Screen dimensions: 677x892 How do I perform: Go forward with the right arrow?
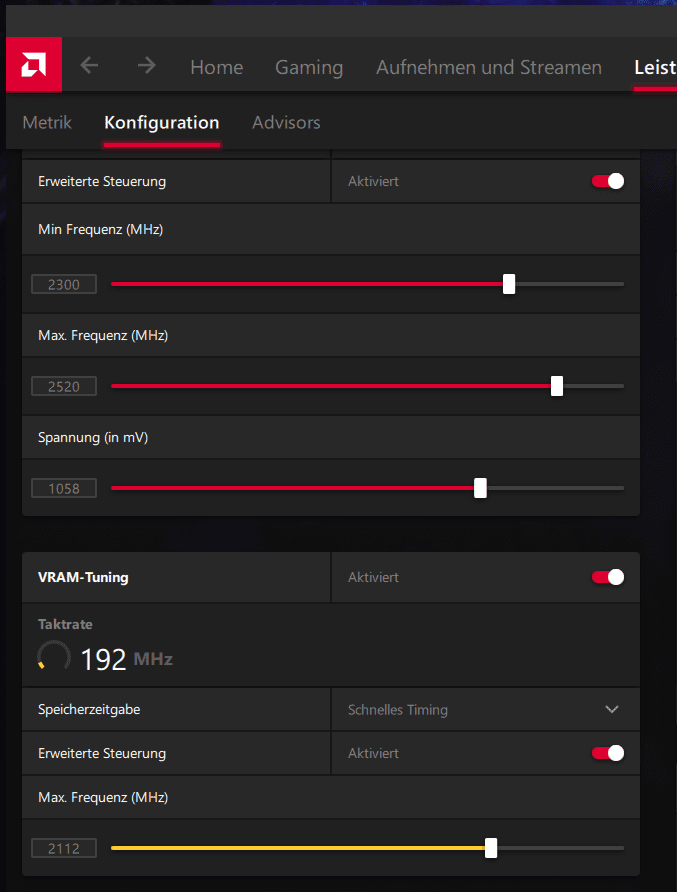pos(147,66)
